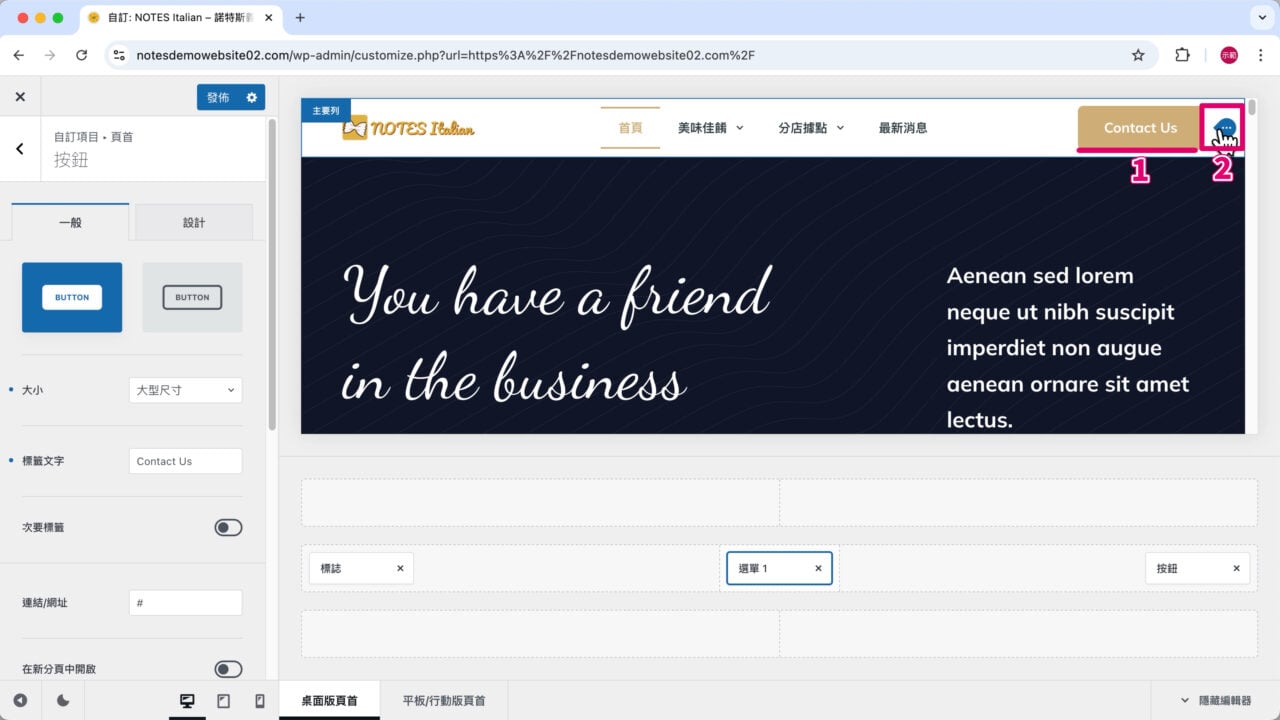
Task: Open the 大小 size dropdown
Action: (x=185, y=390)
